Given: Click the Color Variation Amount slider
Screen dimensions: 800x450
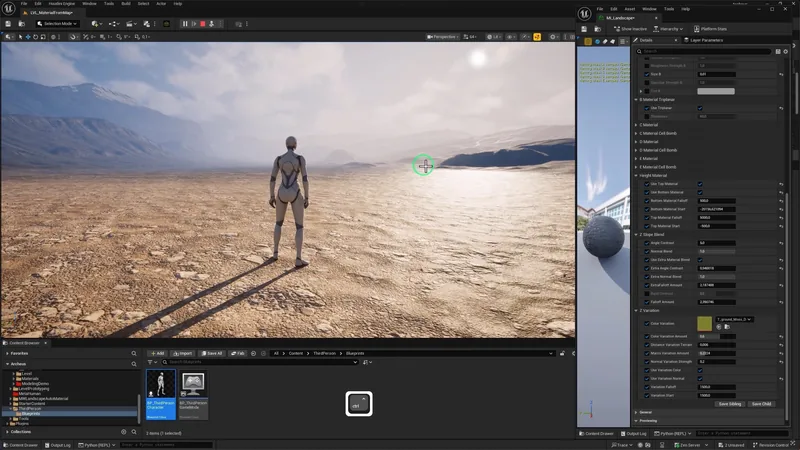Looking at the screenshot, I should 716,337.
